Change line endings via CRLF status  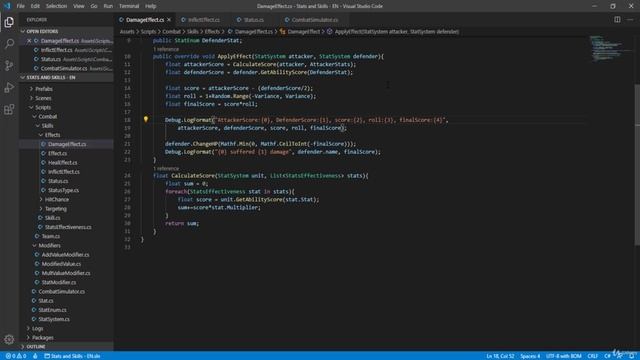pyautogui.click(x=593, y=356)
